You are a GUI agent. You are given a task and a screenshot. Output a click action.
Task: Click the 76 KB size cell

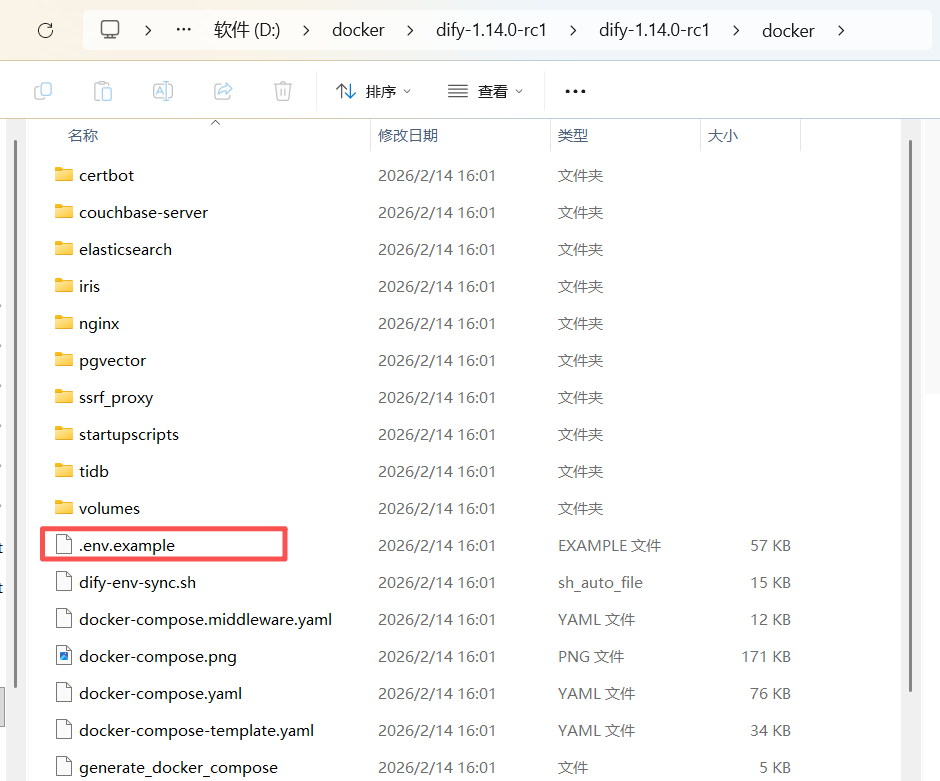[x=770, y=693]
